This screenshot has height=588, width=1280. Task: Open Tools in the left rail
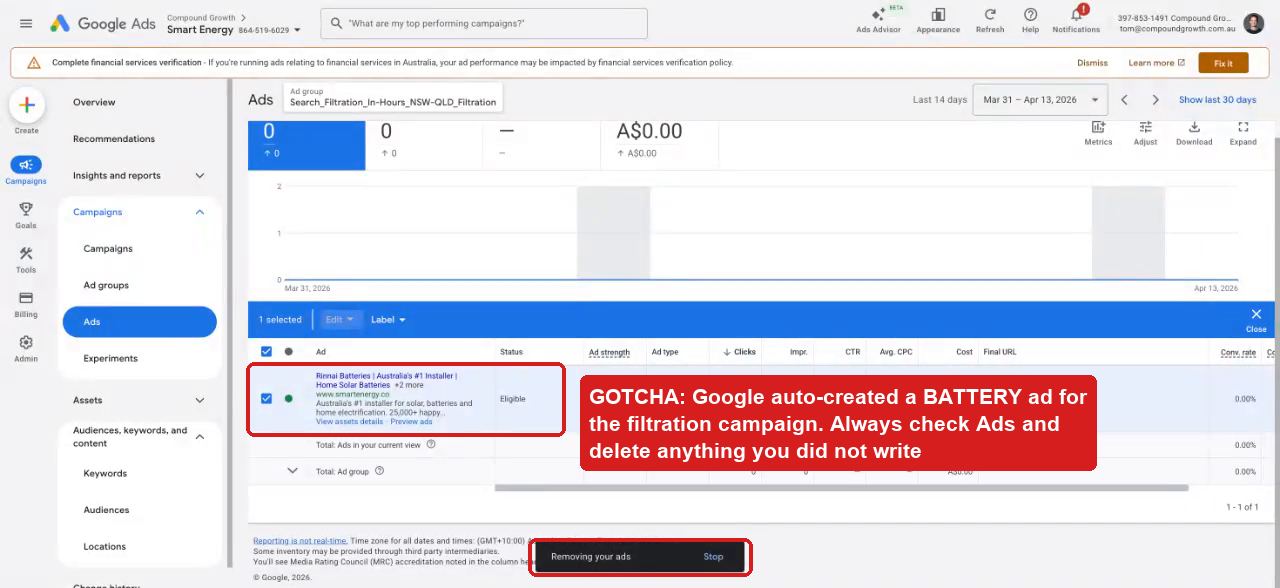[26, 260]
